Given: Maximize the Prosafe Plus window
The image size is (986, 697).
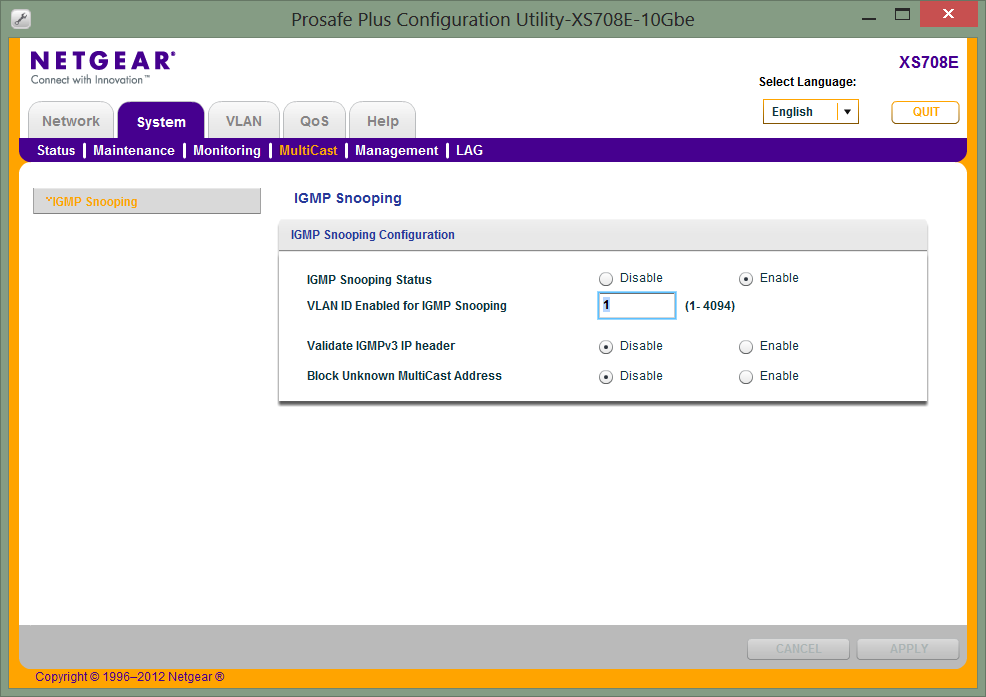Looking at the screenshot, I should click(902, 14).
